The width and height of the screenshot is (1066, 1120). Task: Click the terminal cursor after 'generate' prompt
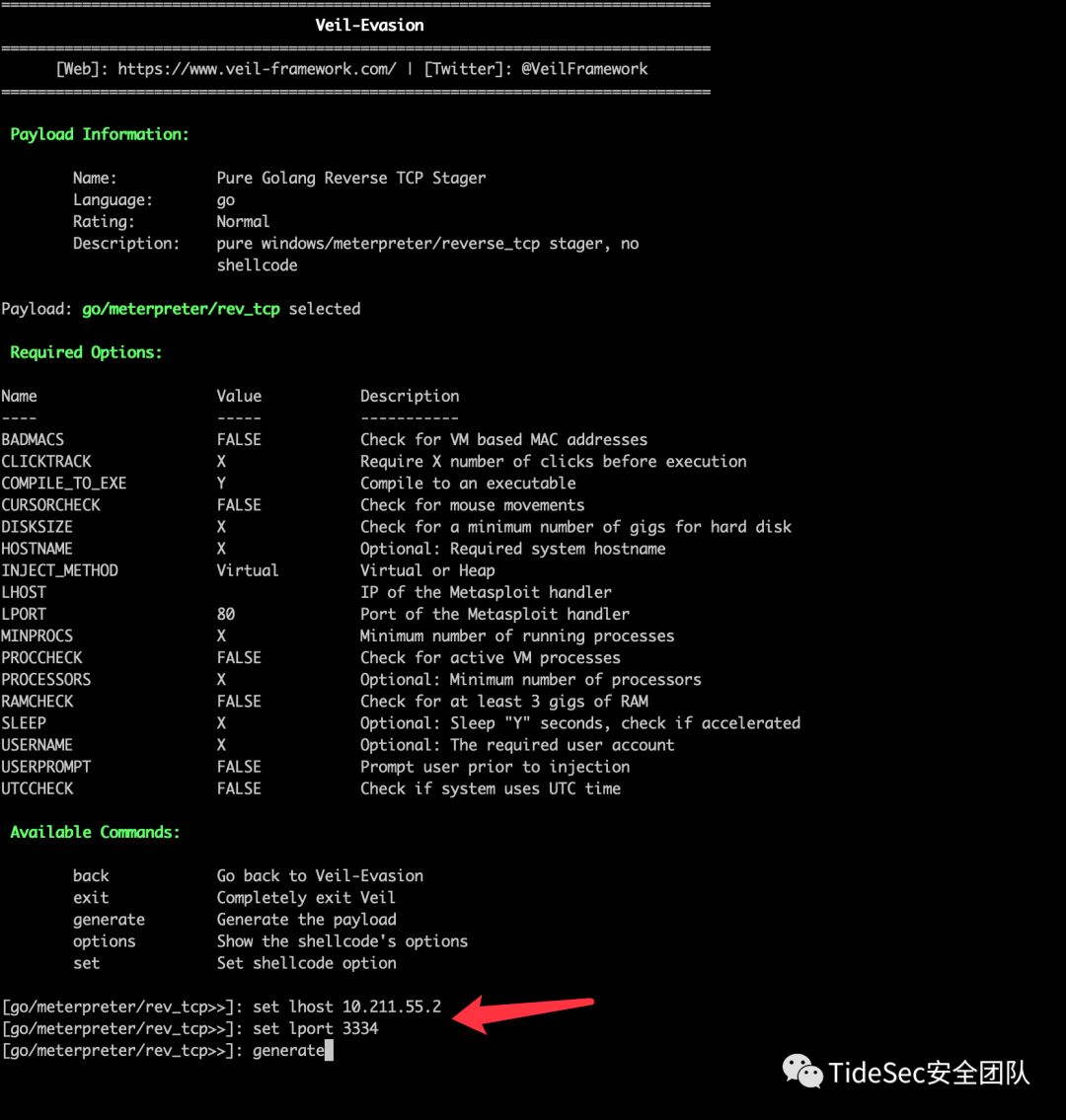tap(330, 1050)
